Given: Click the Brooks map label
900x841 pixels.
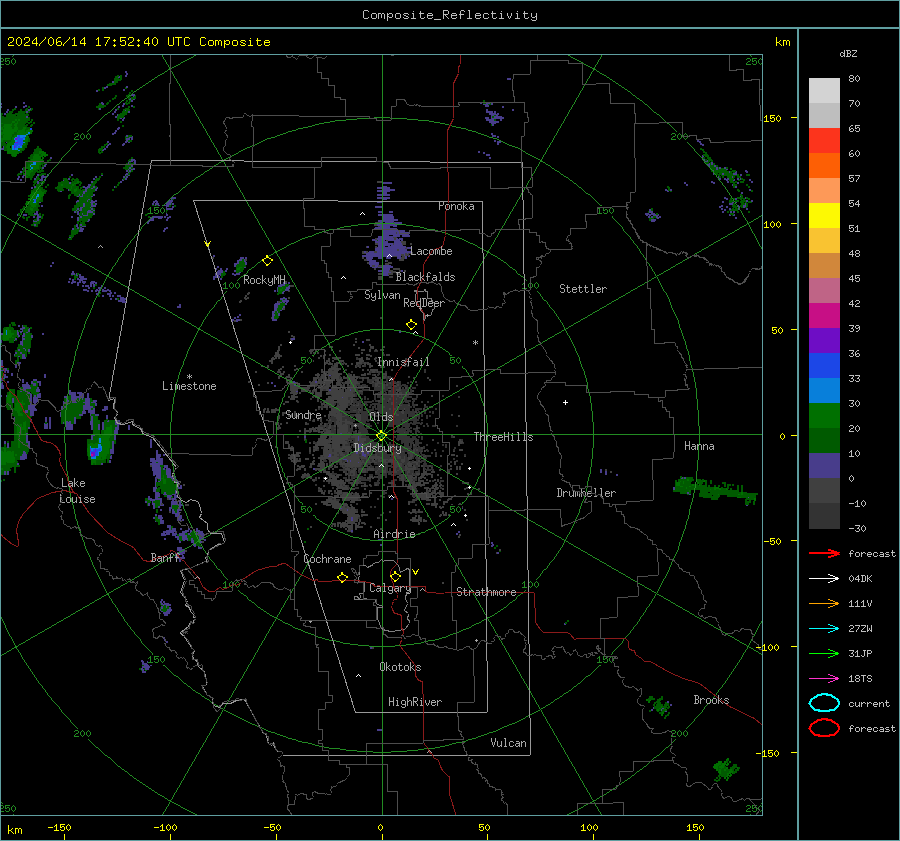Looking at the screenshot, I should (711, 700).
